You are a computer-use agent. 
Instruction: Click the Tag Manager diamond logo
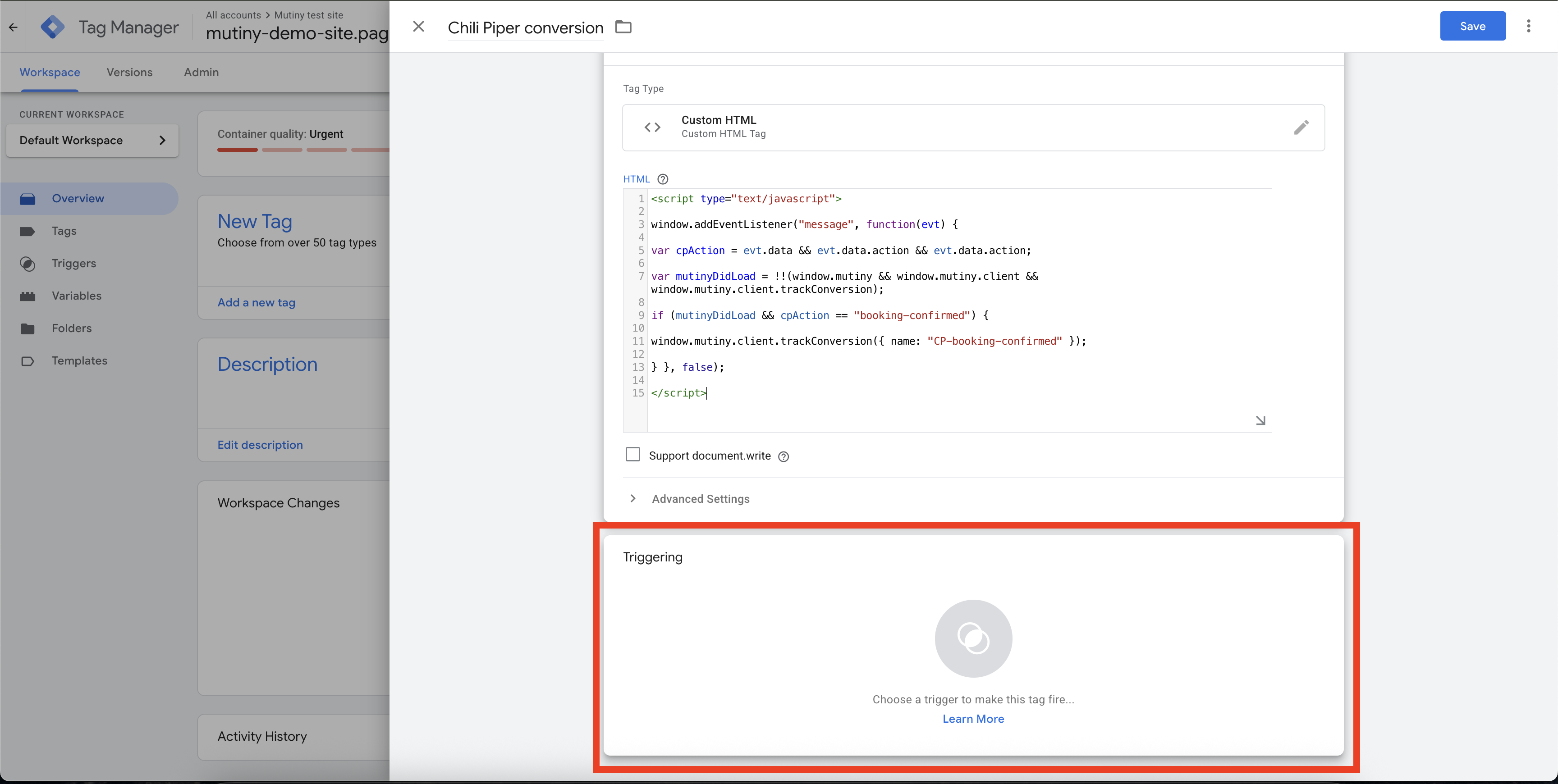[53, 27]
